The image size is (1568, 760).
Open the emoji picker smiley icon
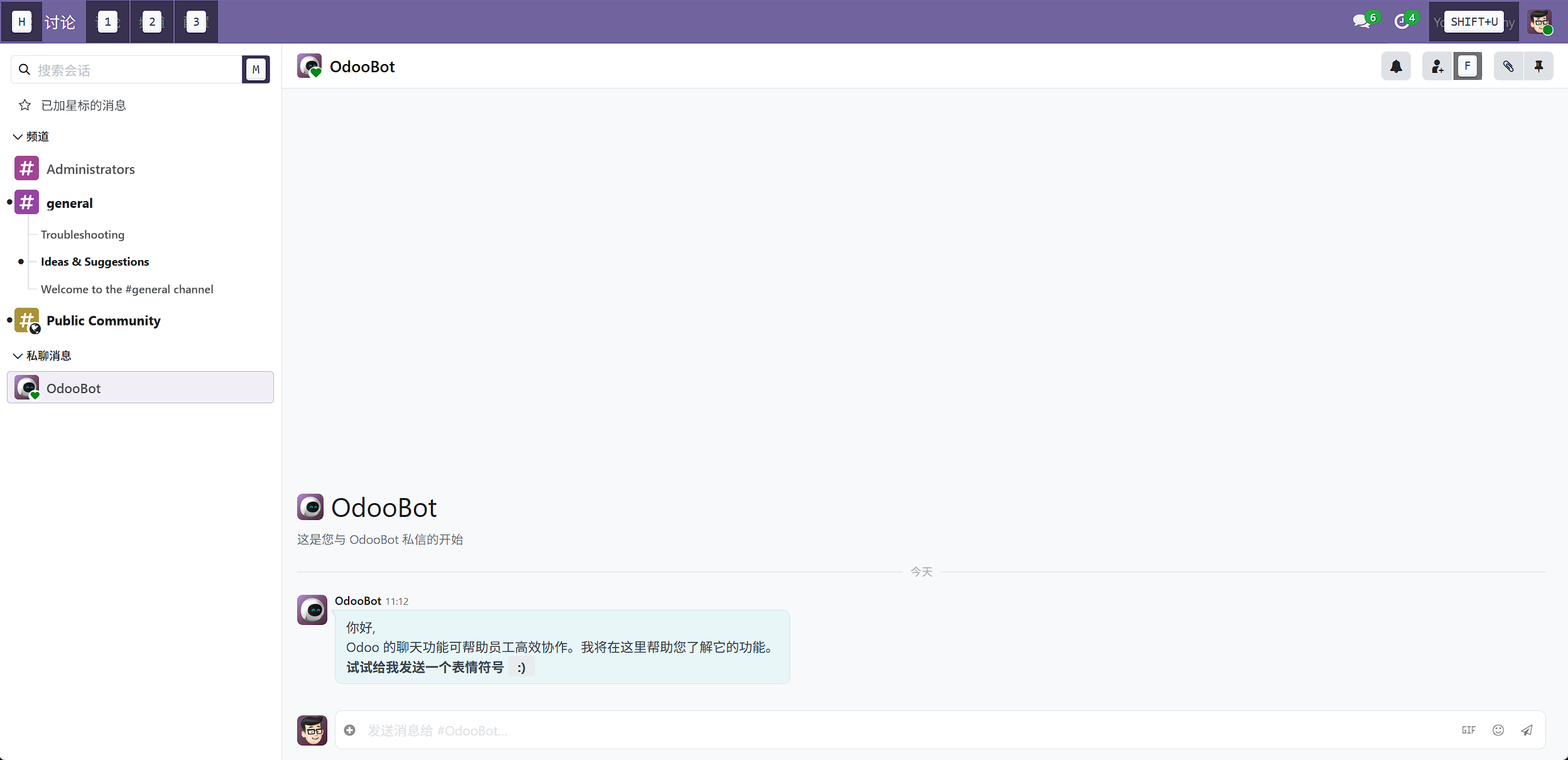(1498, 730)
